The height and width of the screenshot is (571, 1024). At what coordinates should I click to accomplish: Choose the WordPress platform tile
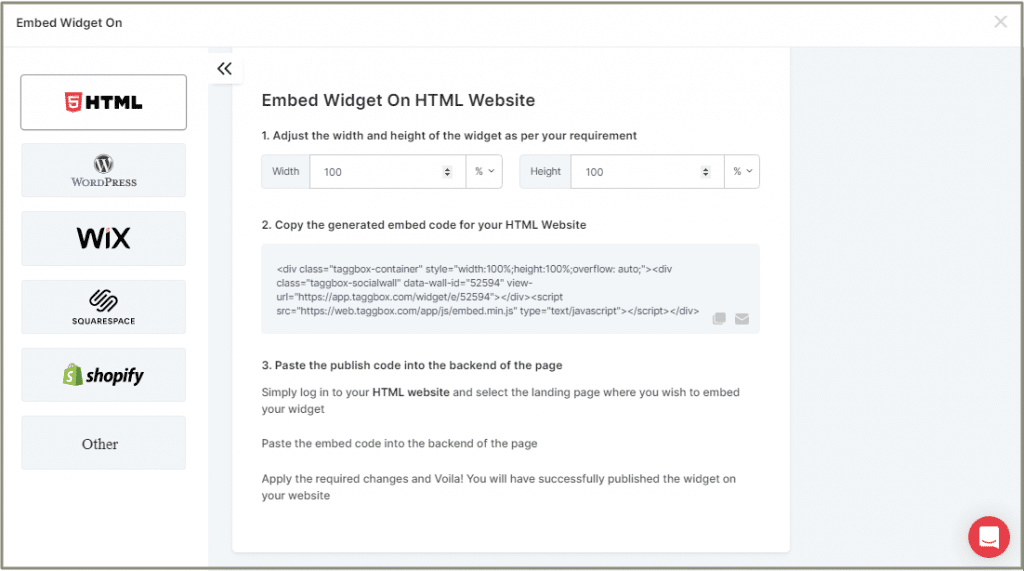pyautogui.click(x=103, y=170)
